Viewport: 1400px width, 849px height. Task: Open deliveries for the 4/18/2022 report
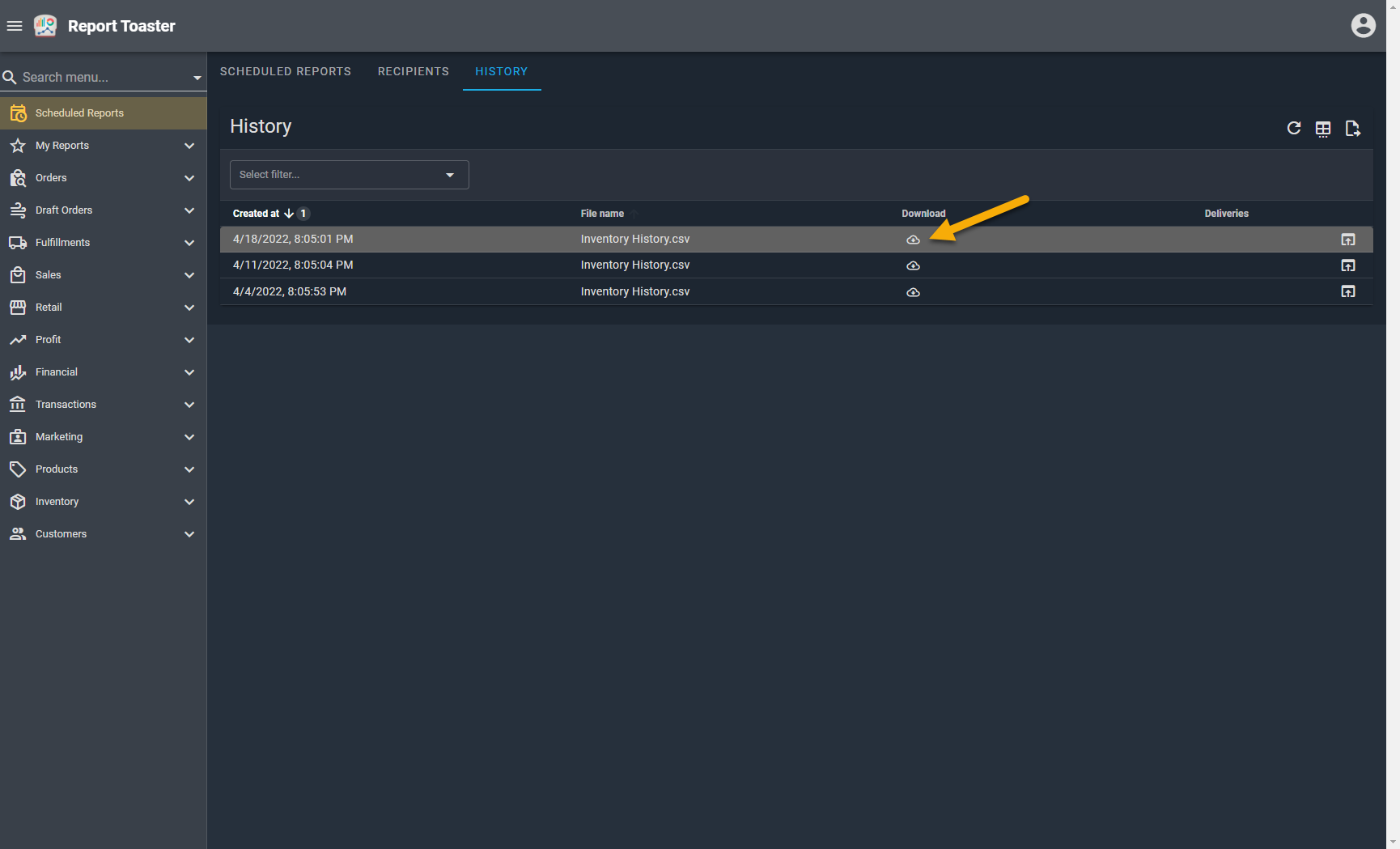tap(1347, 240)
